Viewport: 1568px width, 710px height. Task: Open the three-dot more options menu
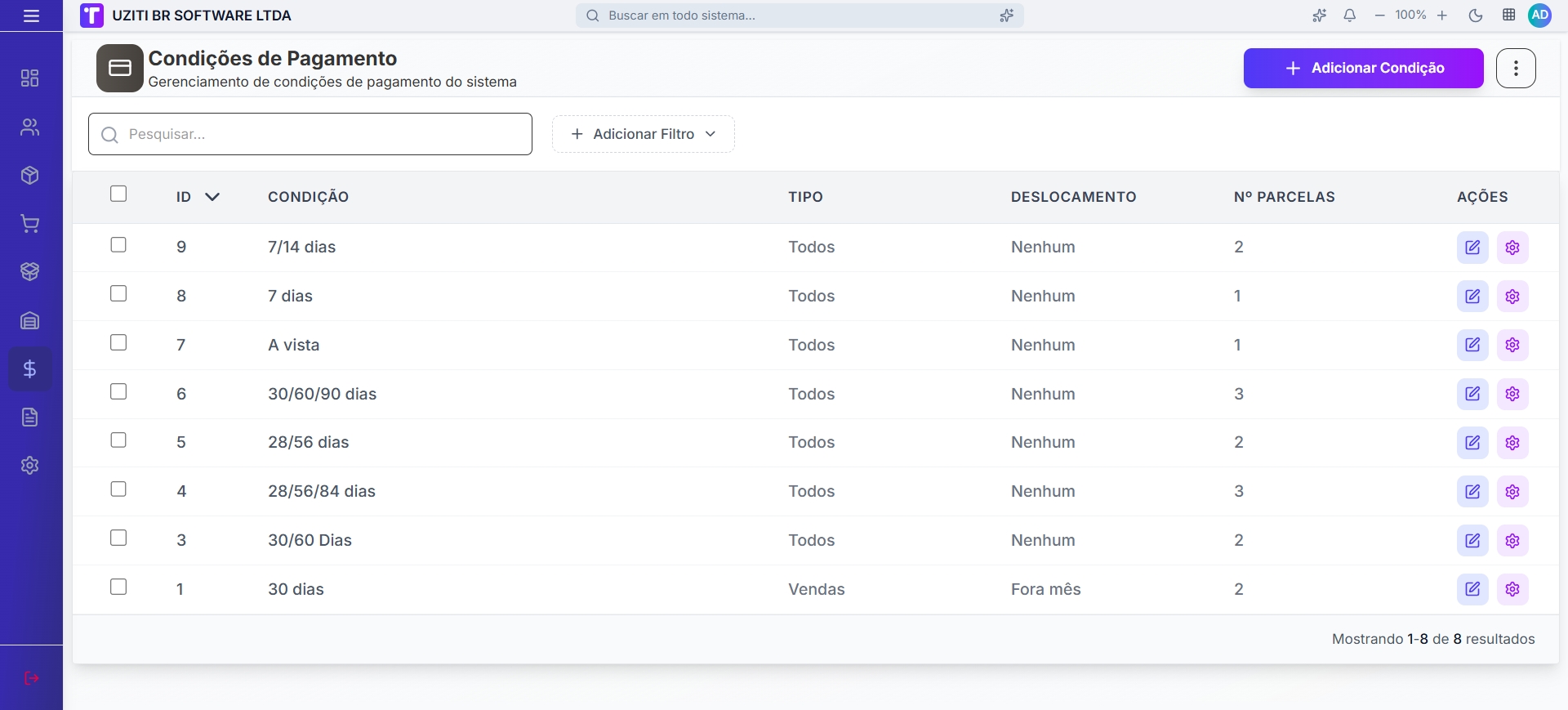point(1516,68)
